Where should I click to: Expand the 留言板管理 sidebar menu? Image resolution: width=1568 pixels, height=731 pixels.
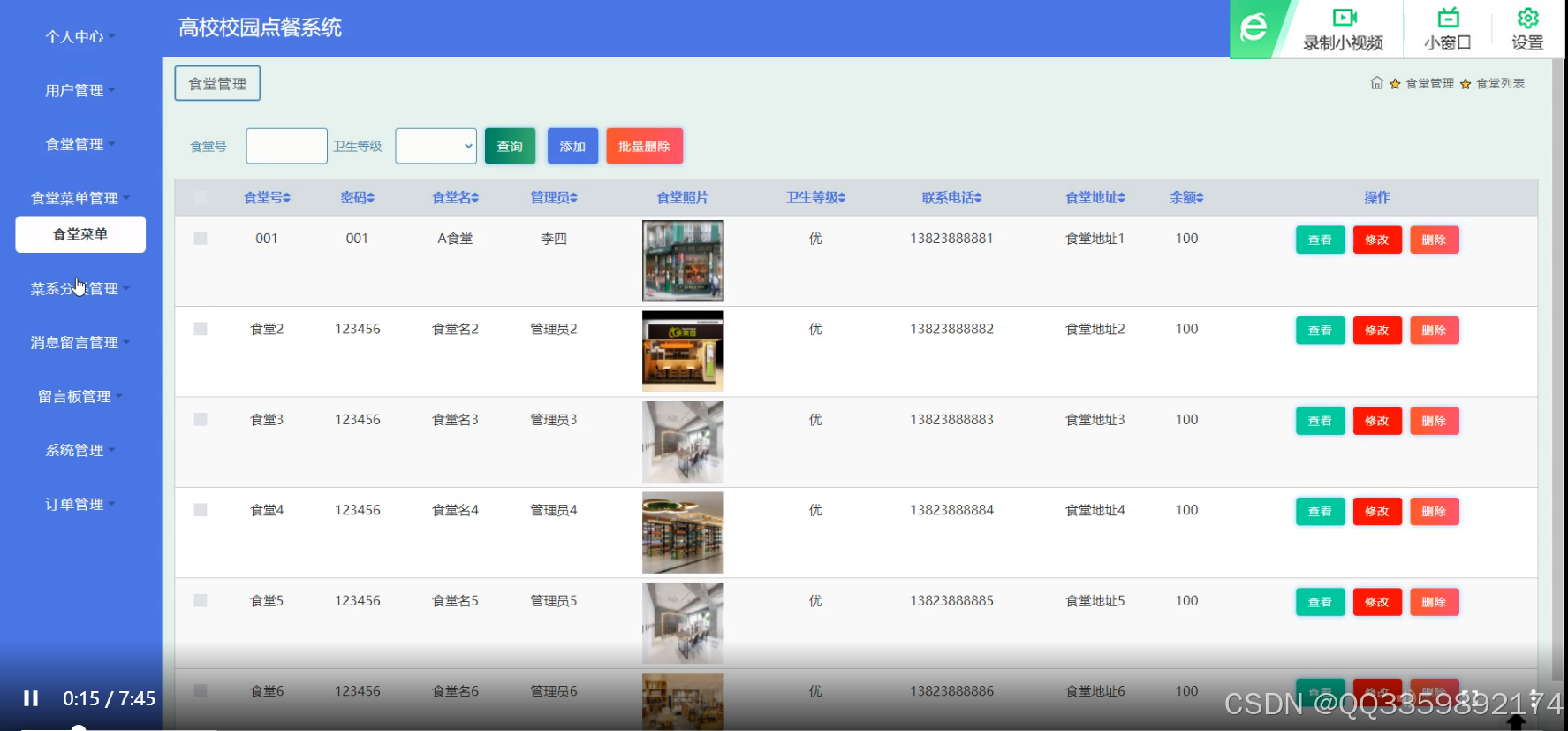80,397
